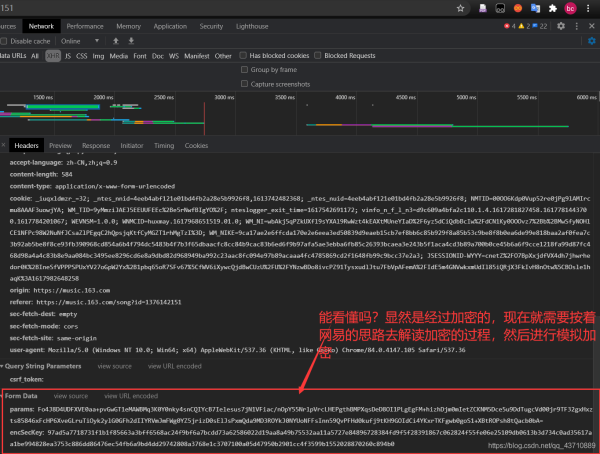Enable the Disable cache checkbox
The width and height of the screenshot is (600, 454).
[x=5, y=41]
